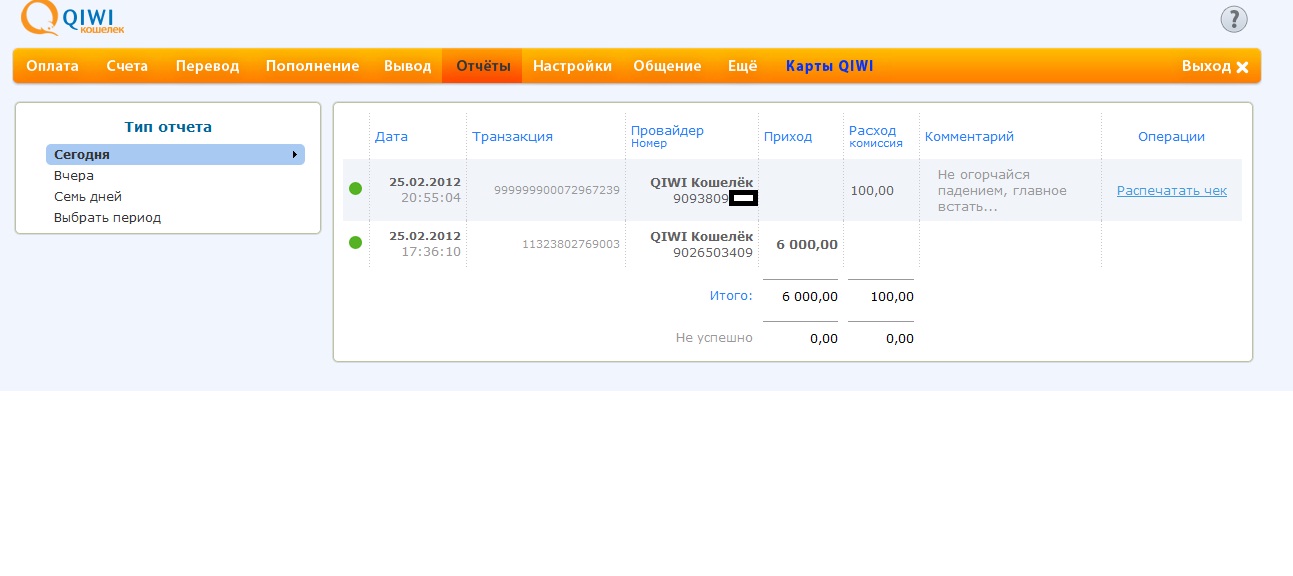1293x576 pixels.
Task: Open the Карты QIWI link
Action: point(830,66)
